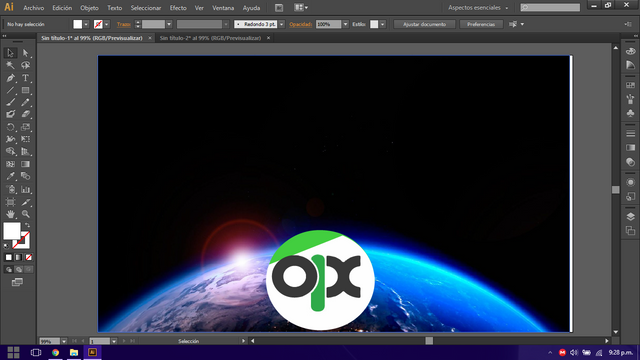Viewport: 640px width, 360px height.
Task: Reset default fill and stroke
Action: (x=6, y=246)
